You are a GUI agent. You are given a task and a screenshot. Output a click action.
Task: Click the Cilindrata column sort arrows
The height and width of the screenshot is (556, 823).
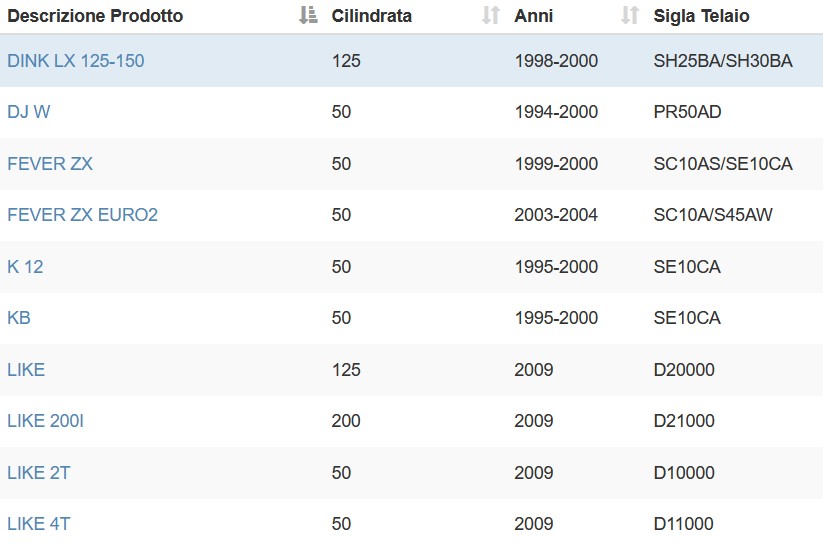491,16
